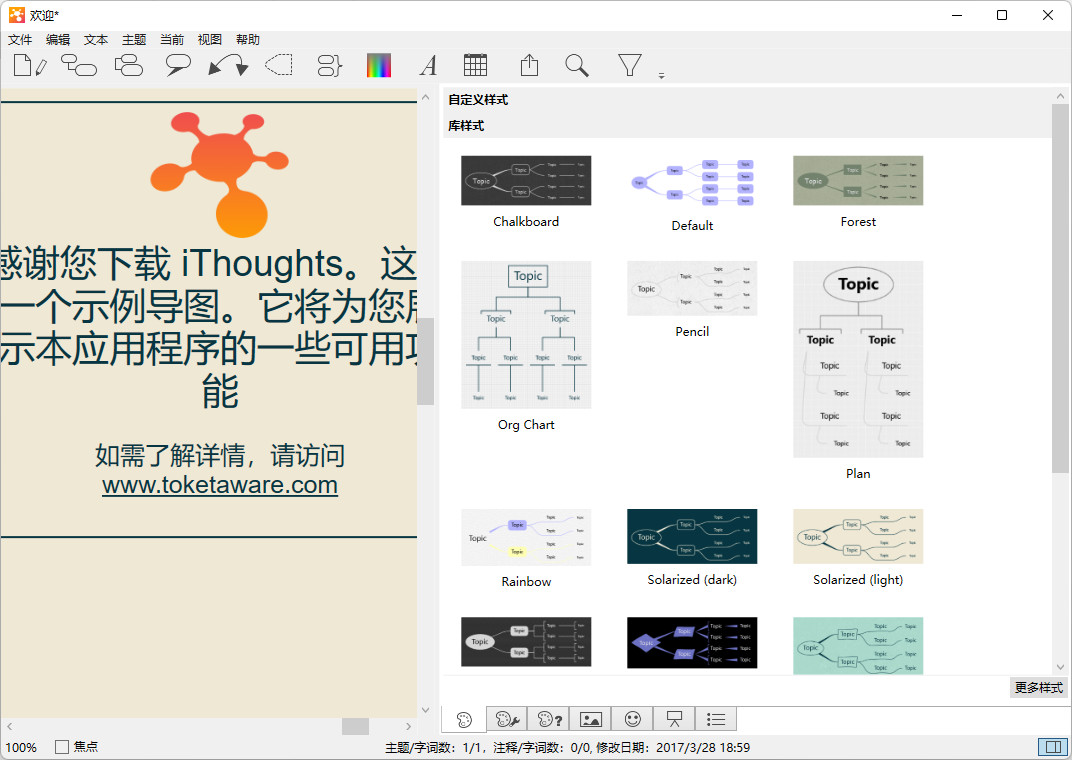Open the palette with question mark tab
The image size is (1072, 760).
[548, 720]
